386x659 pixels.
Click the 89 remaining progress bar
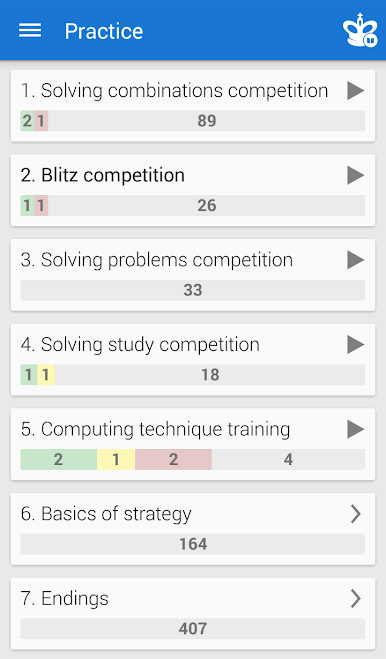tap(206, 121)
